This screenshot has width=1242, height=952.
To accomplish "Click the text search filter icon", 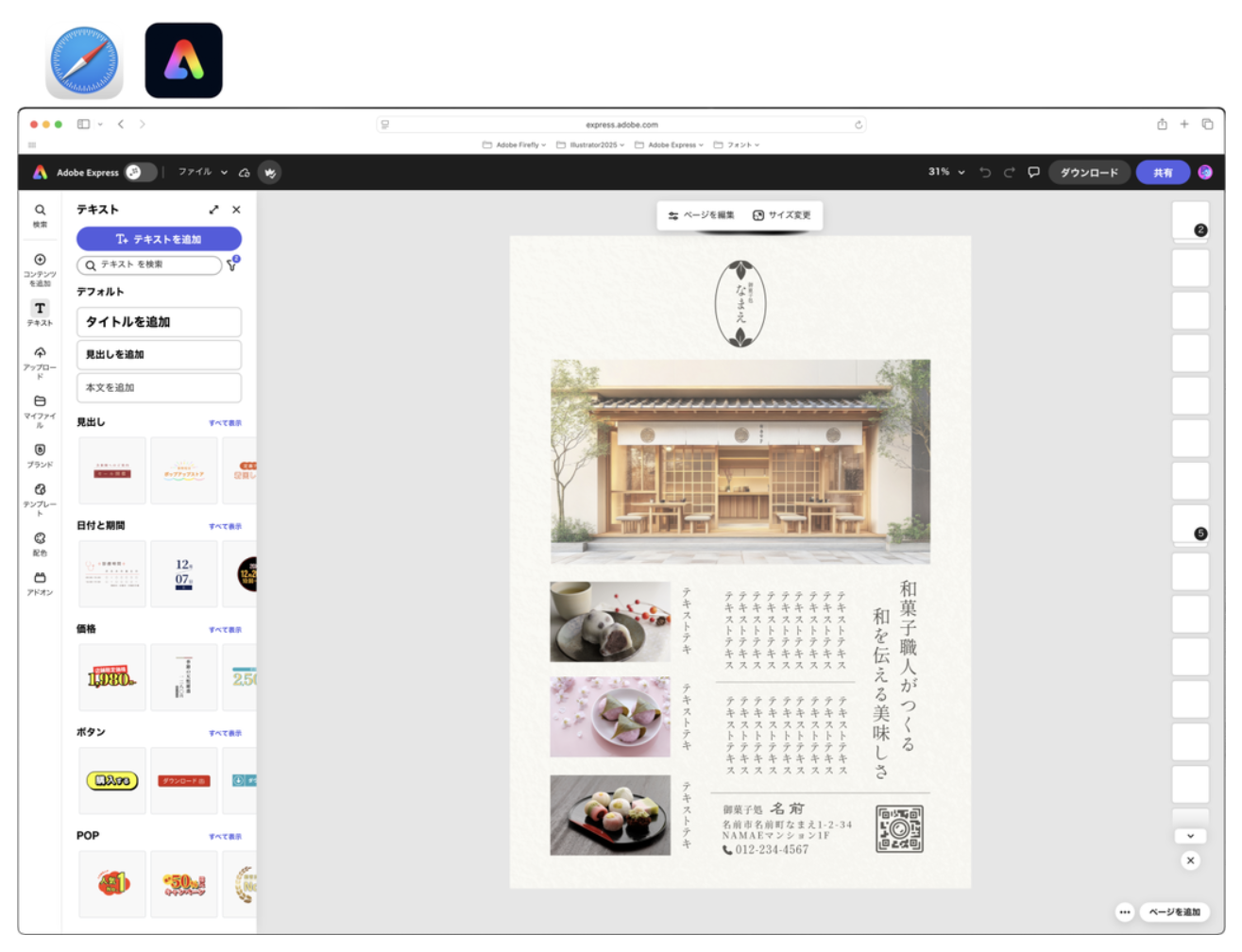I will (x=232, y=265).
